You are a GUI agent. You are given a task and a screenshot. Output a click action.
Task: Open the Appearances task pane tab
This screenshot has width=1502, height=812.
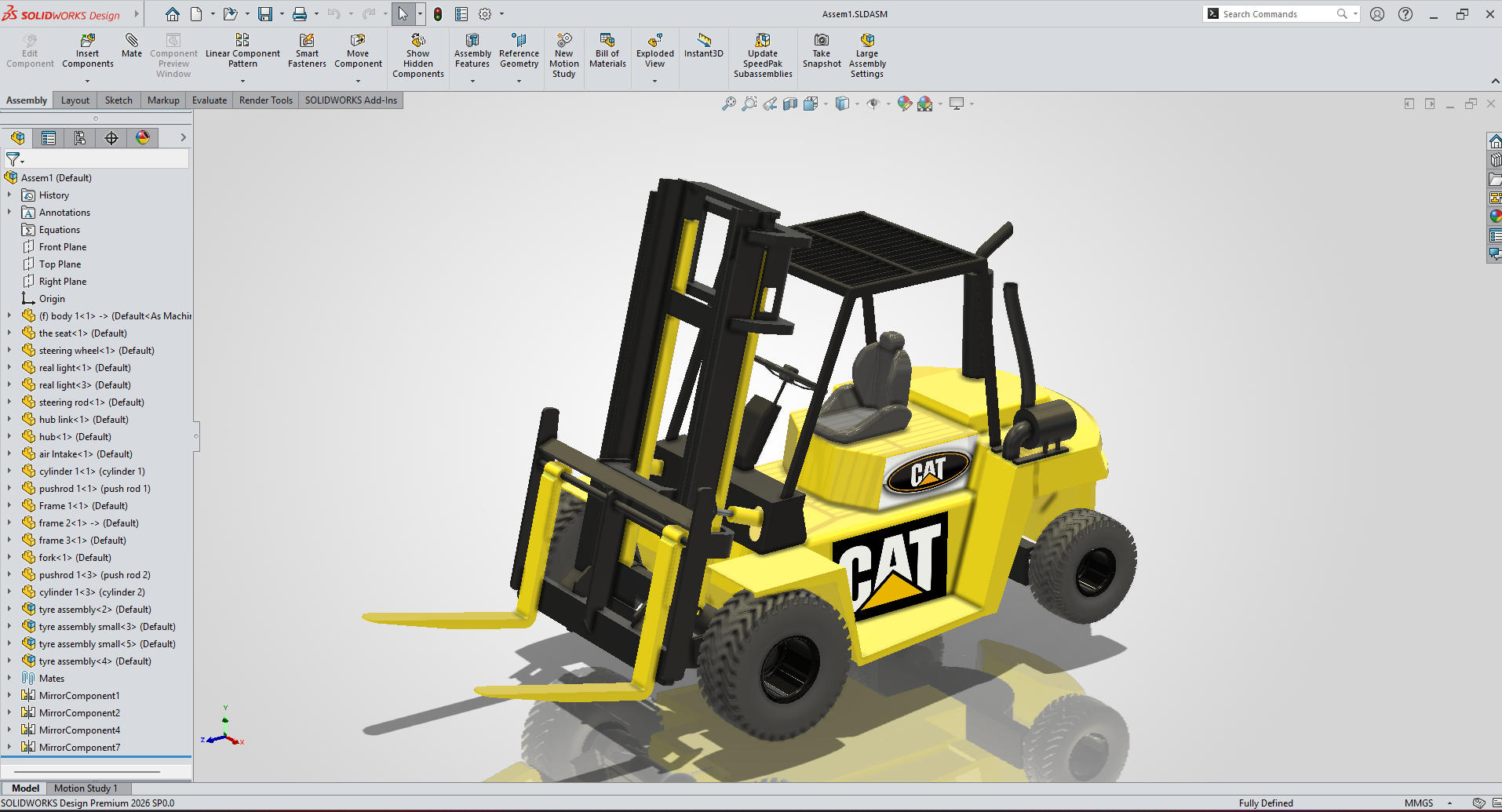(x=1495, y=216)
